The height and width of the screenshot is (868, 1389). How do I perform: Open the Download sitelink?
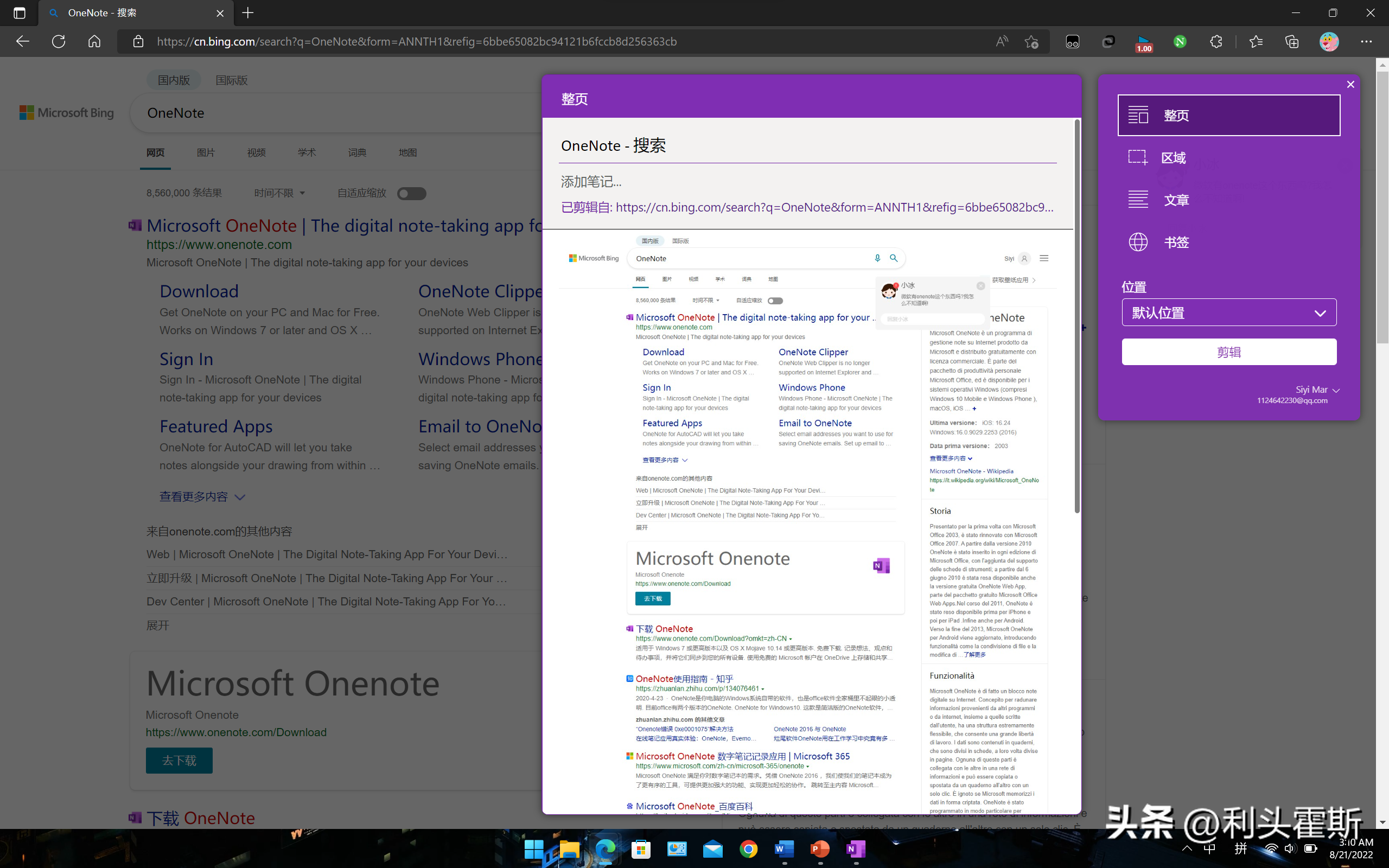(199, 291)
